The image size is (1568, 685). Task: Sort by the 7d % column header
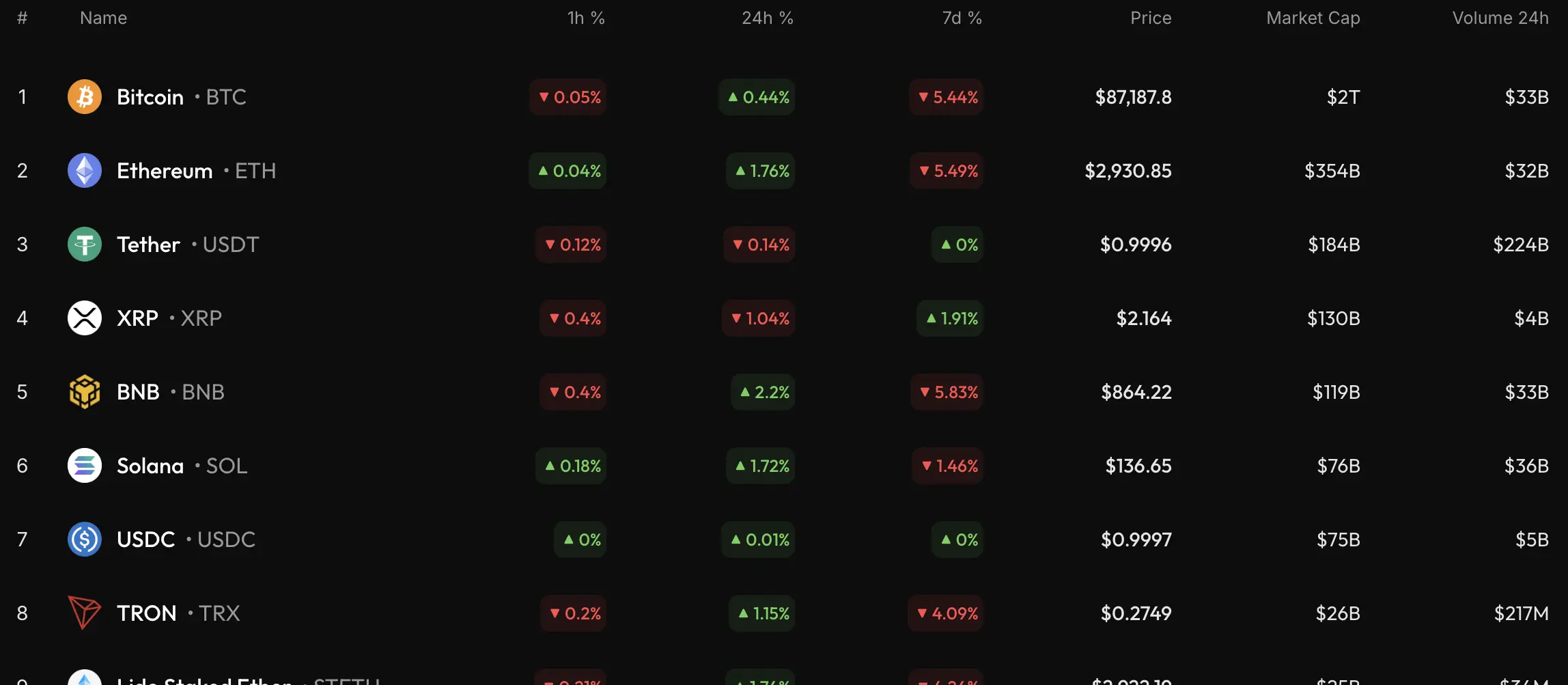click(x=962, y=18)
